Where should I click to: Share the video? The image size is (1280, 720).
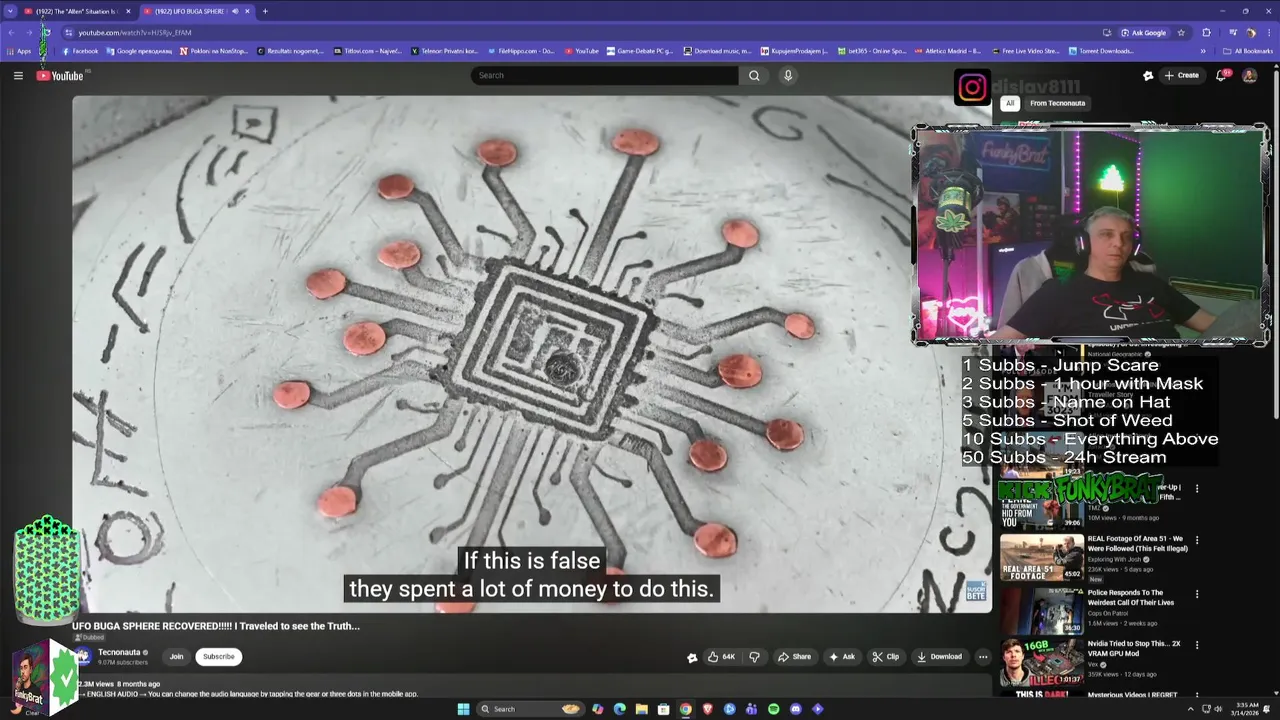(x=795, y=657)
